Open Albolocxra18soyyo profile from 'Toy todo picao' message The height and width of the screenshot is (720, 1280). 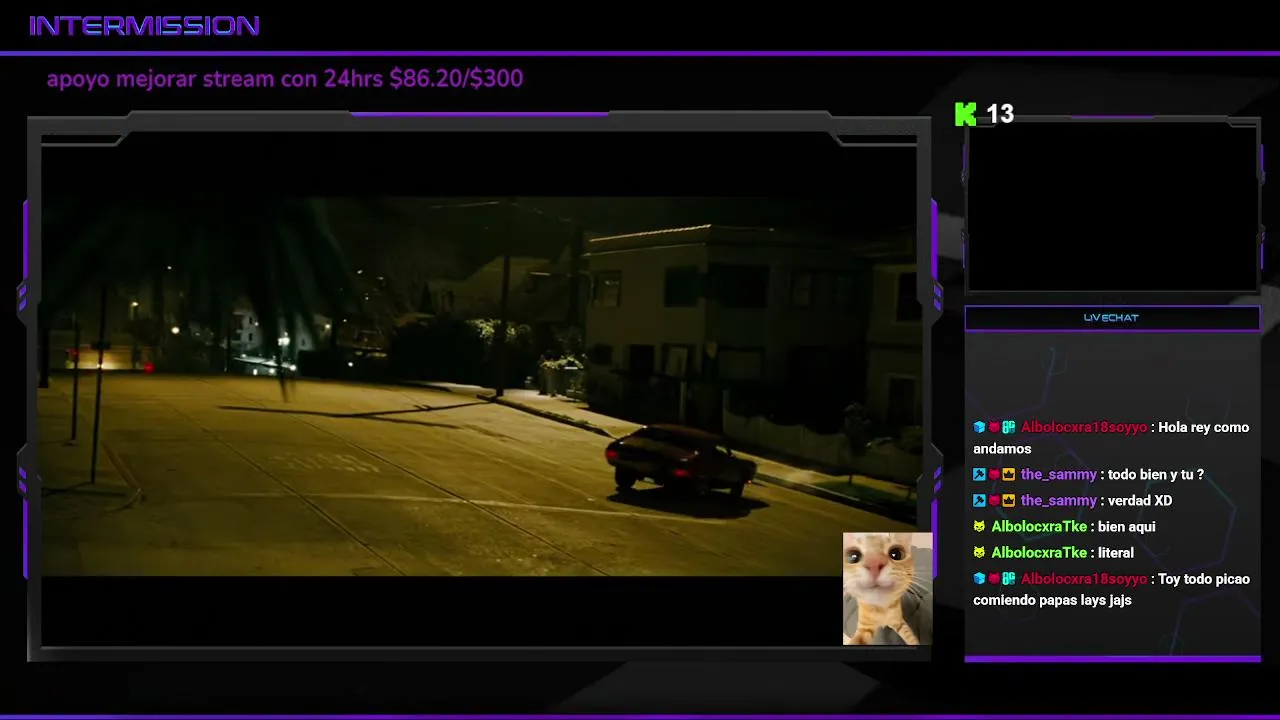[1084, 579]
